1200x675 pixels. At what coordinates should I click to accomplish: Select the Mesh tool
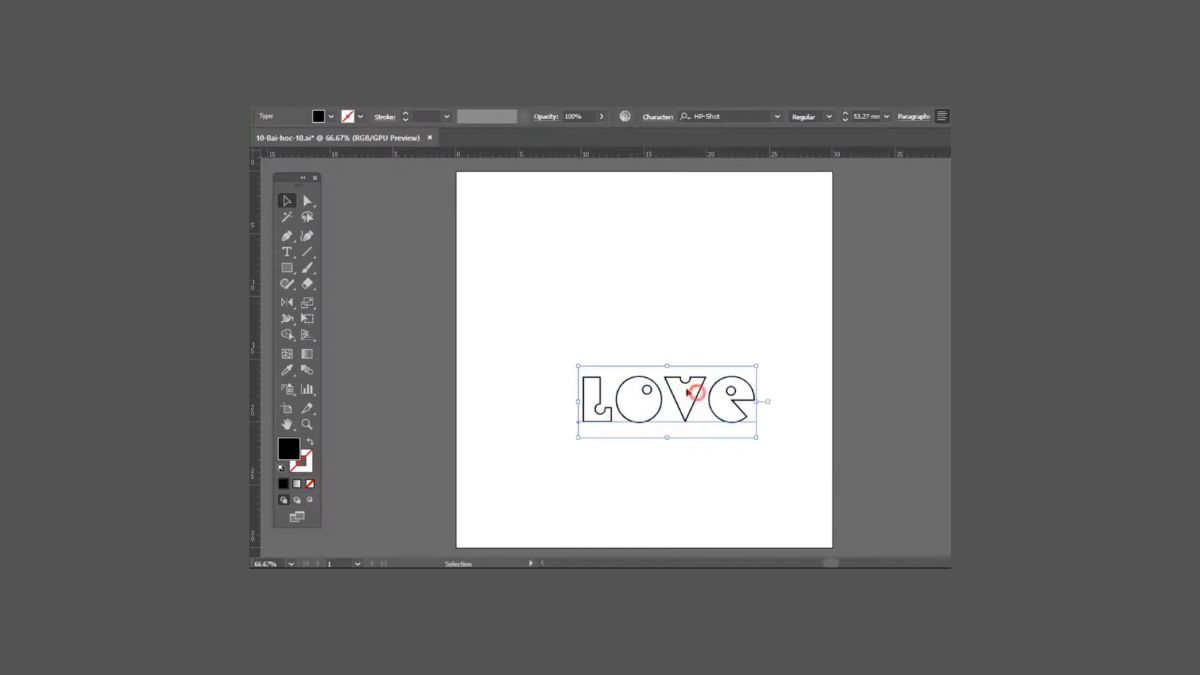coord(287,354)
